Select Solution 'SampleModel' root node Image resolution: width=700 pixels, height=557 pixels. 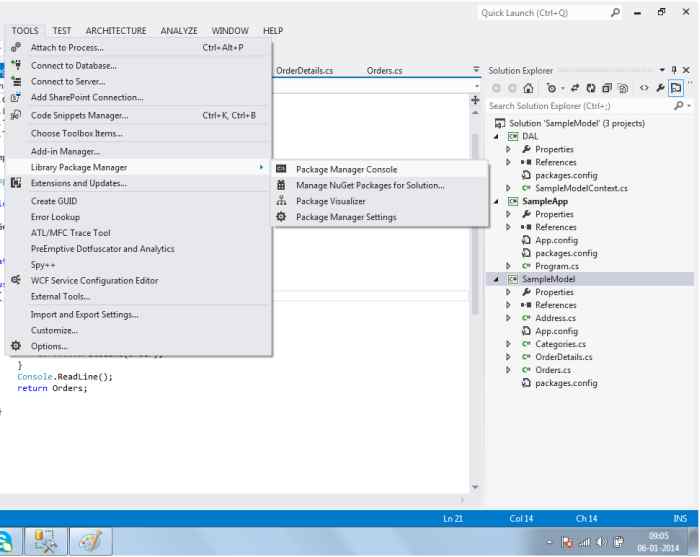pos(576,123)
